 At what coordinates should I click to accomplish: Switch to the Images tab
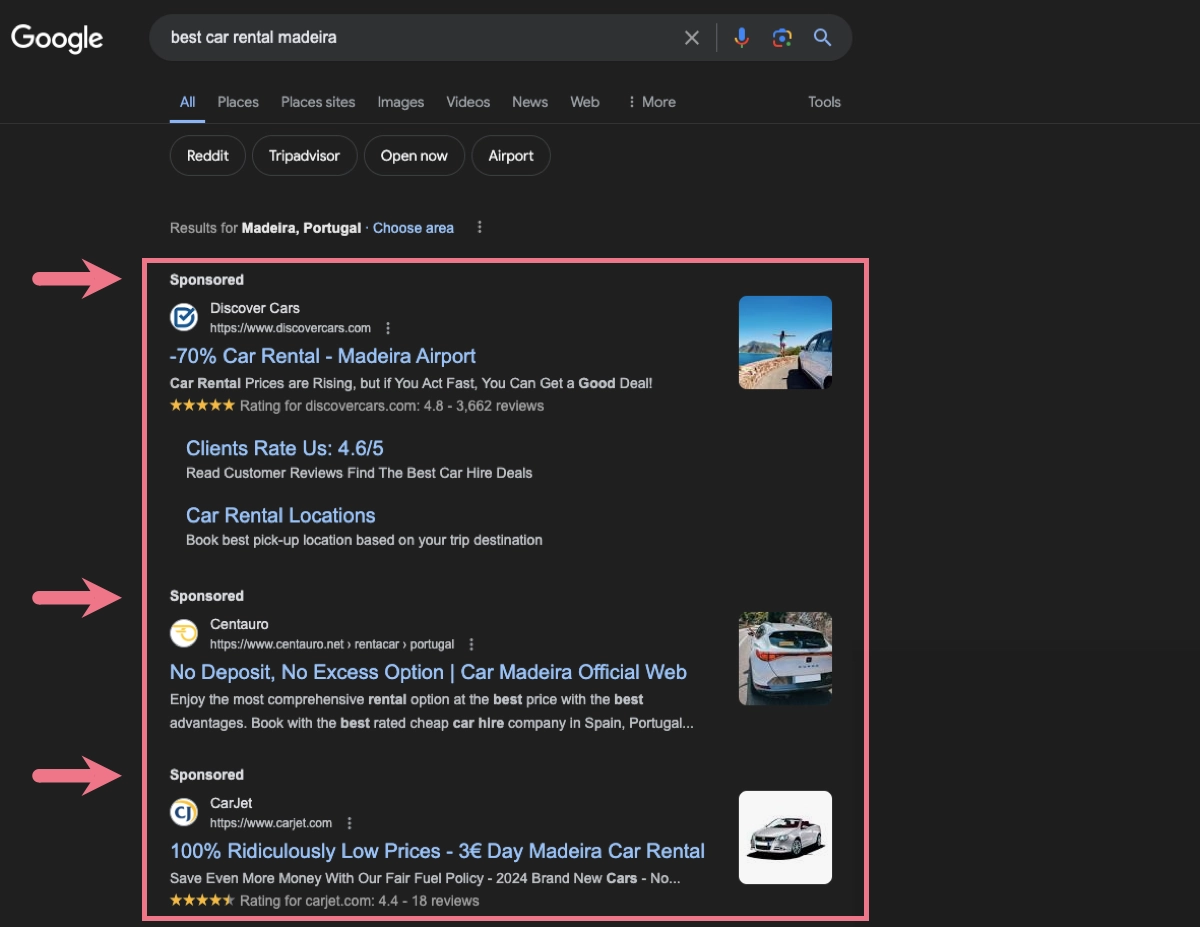coord(400,102)
